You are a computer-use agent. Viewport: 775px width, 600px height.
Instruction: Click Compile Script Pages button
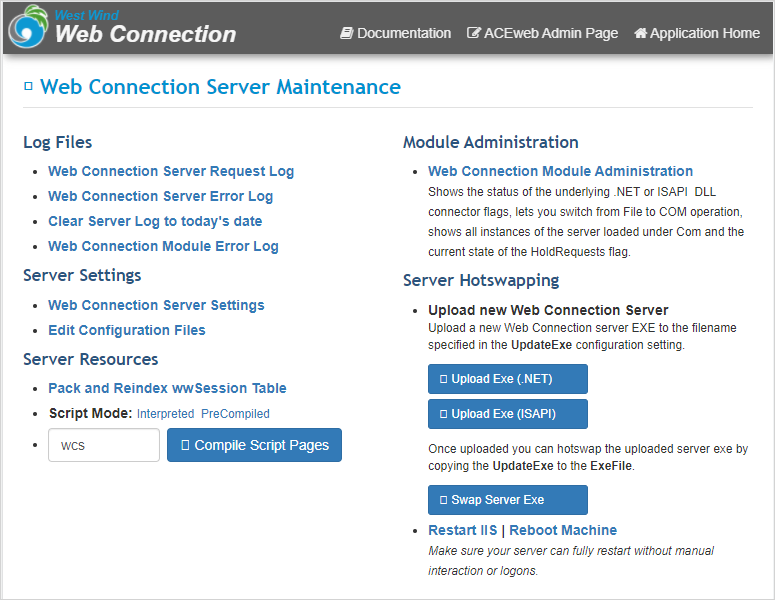(255, 445)
